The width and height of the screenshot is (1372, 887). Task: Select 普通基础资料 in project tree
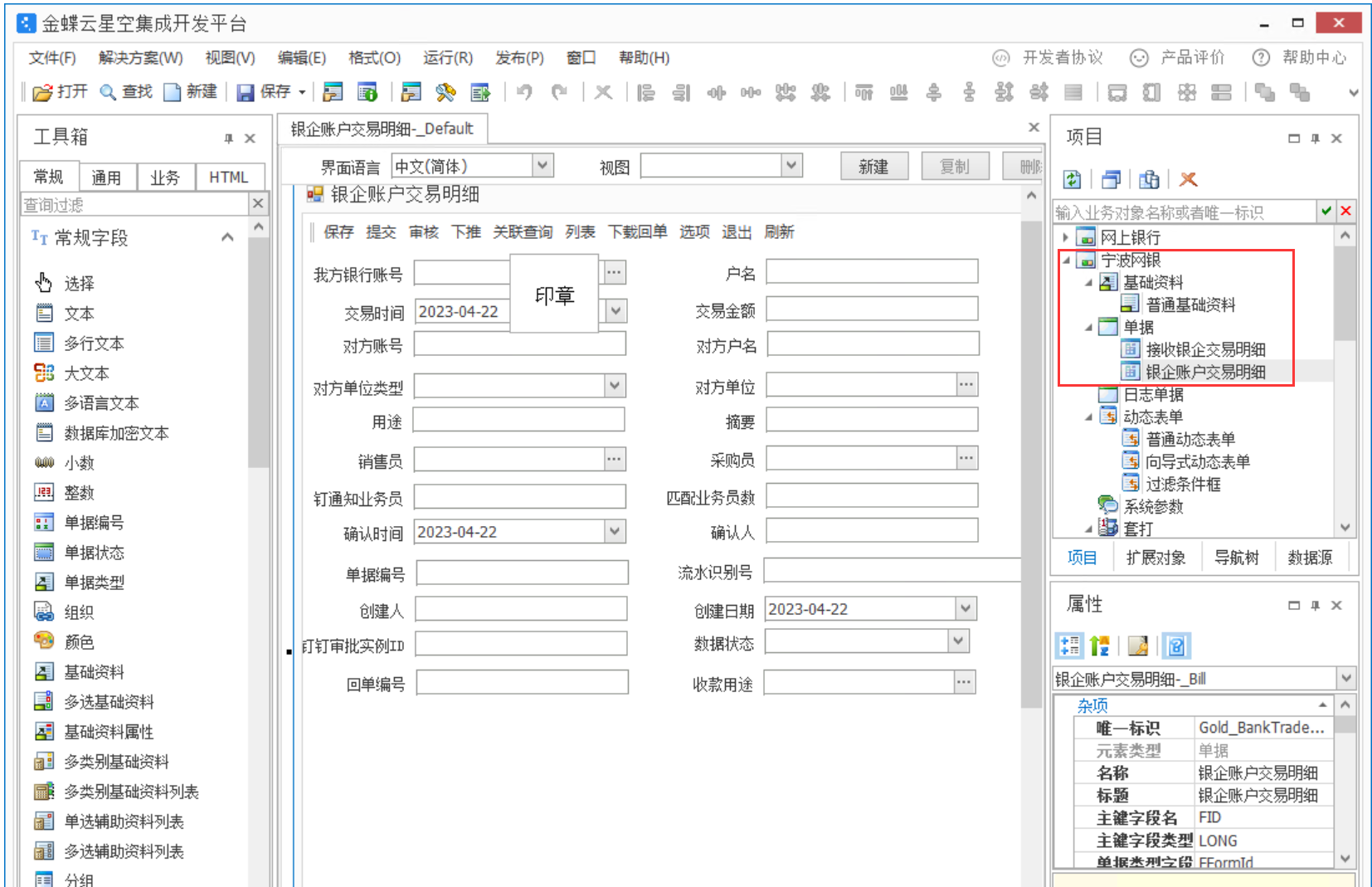click(x=1190, y=305)
